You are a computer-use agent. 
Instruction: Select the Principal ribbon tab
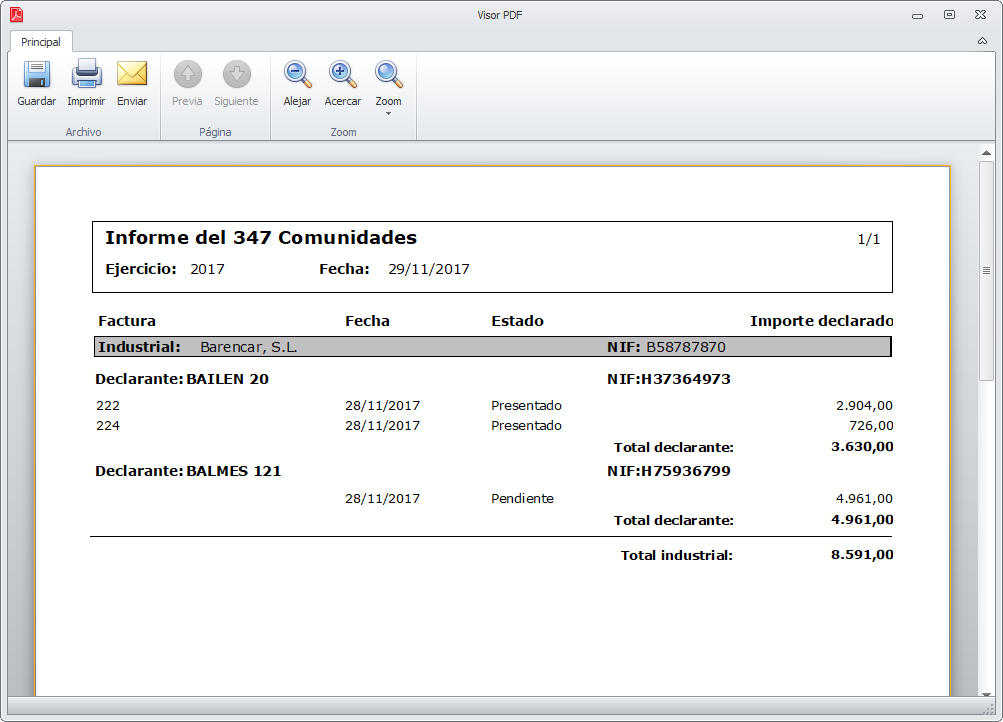[x=41, y=42]
